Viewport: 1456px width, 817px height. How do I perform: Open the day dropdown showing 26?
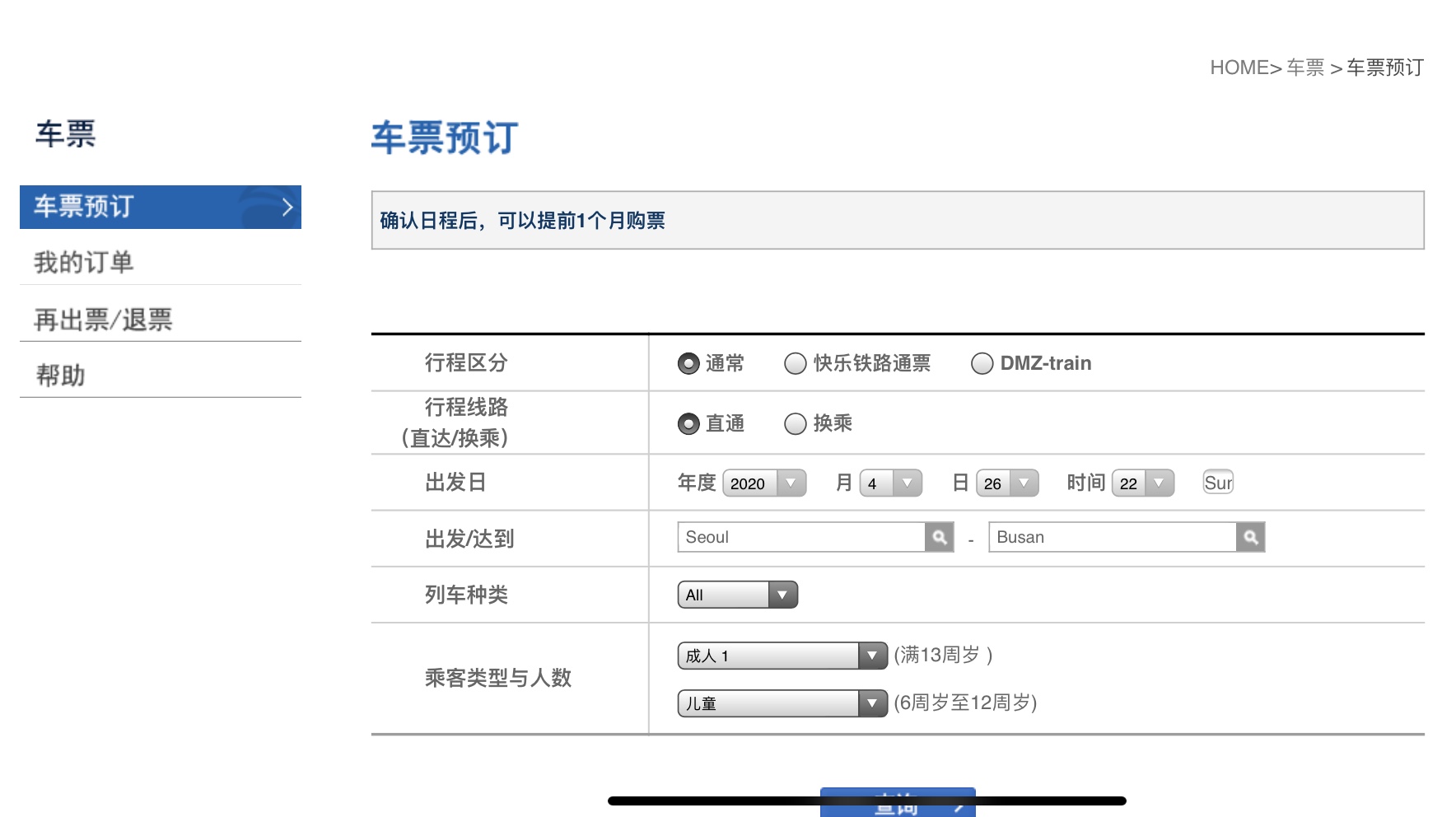click(x=1007, y=483)
